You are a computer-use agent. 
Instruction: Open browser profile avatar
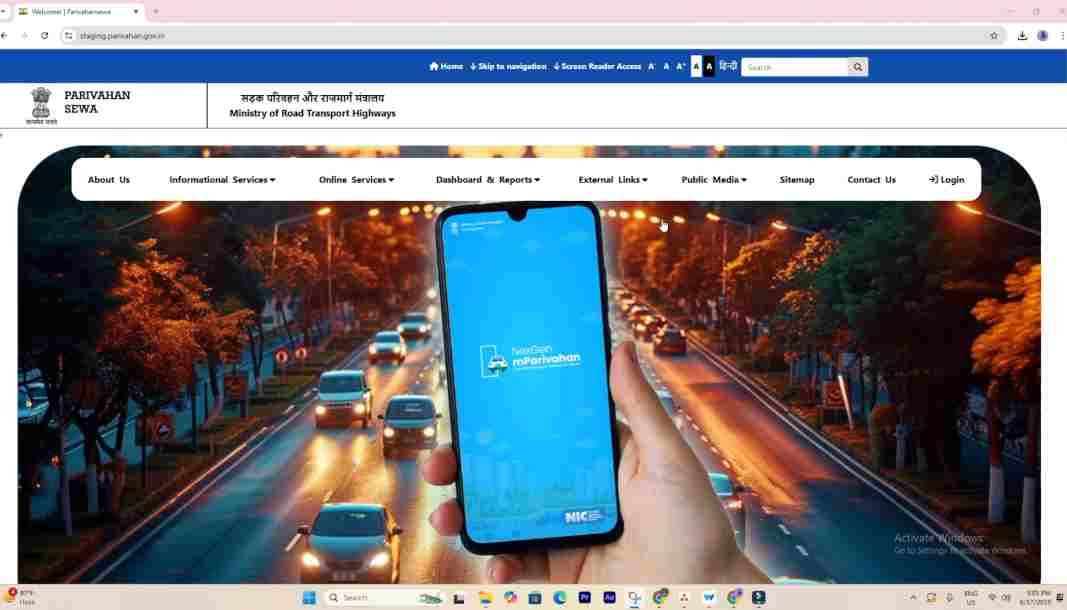[1043, 35]
